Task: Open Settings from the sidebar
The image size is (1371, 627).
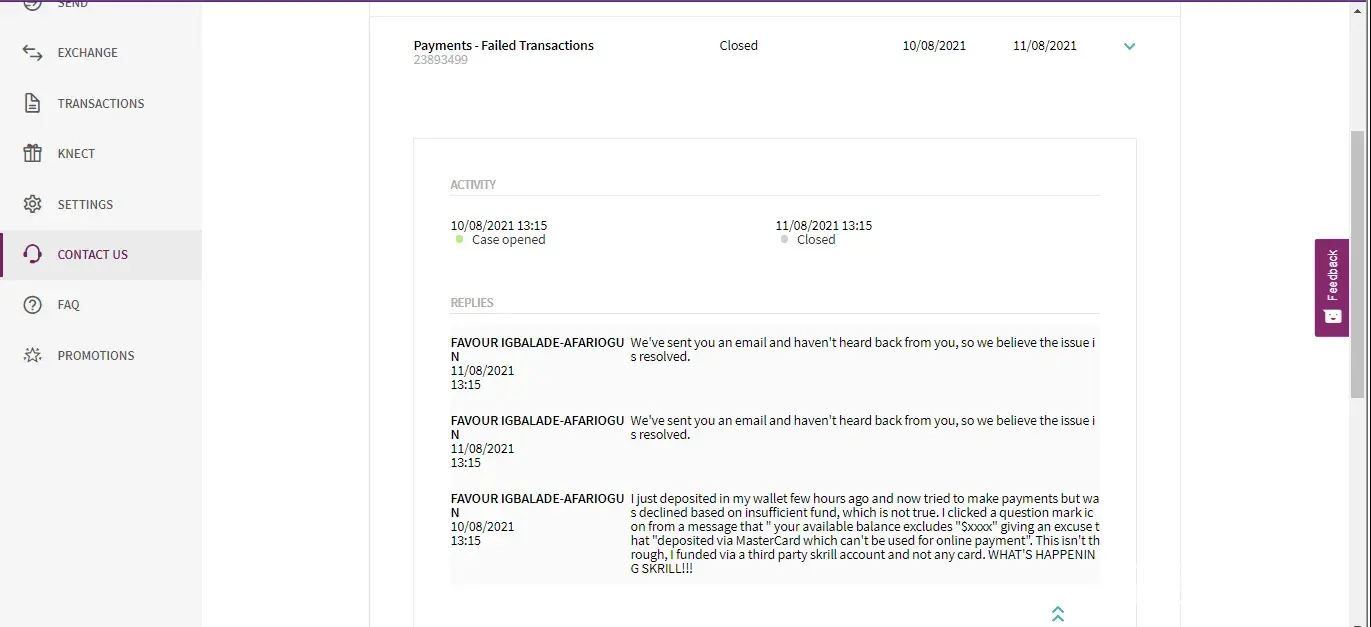Action: click(100, 204)
